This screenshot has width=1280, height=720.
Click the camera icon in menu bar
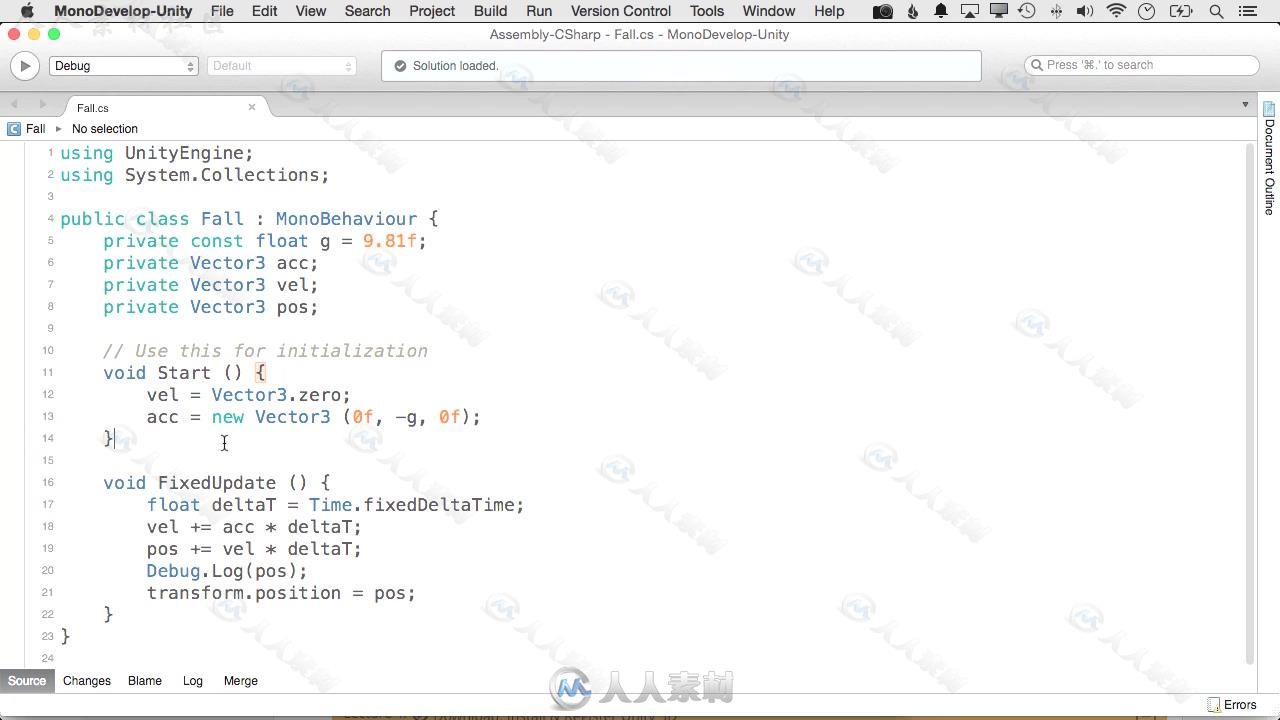(883, 12)
